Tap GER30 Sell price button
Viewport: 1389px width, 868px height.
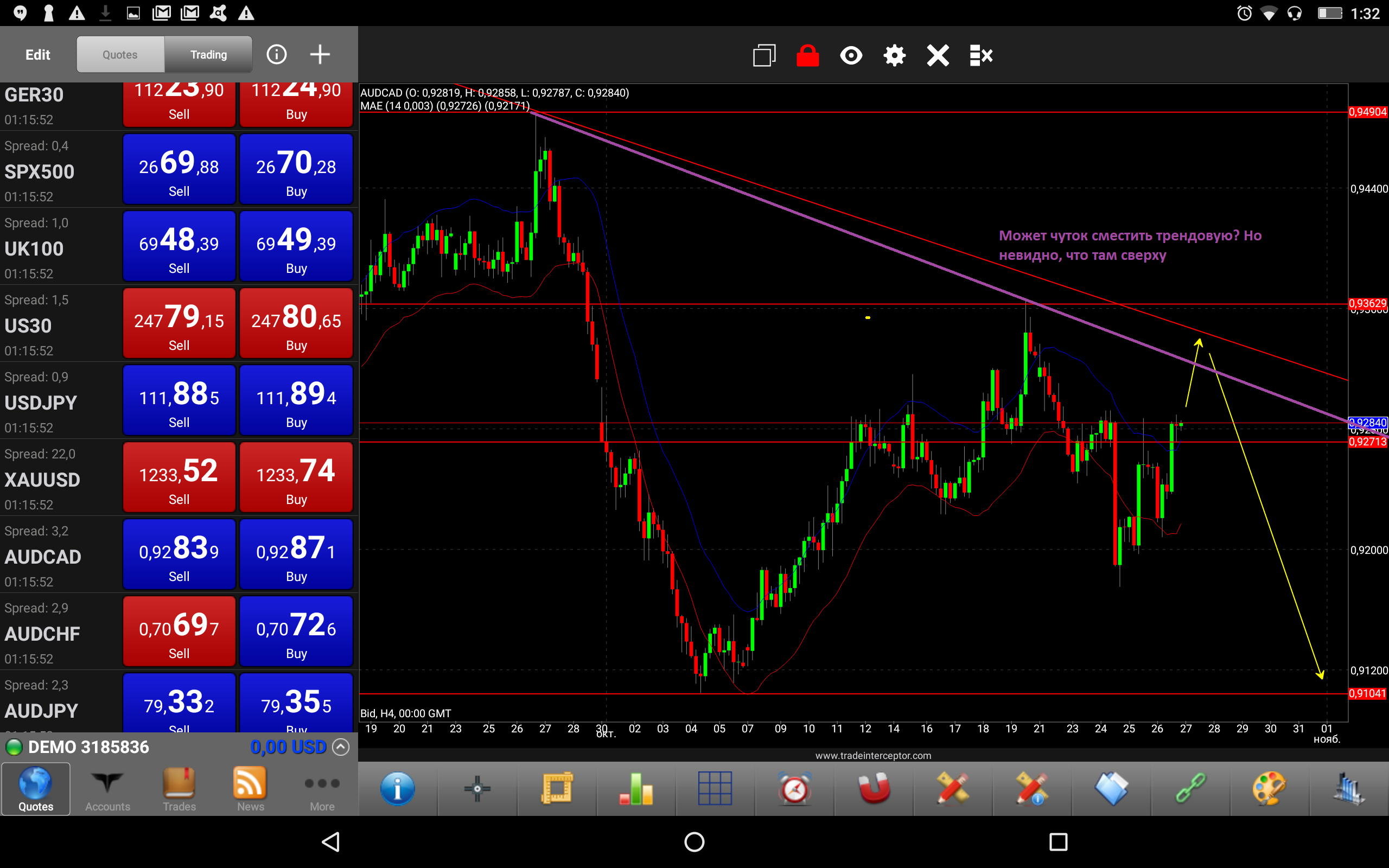[179, 104]
